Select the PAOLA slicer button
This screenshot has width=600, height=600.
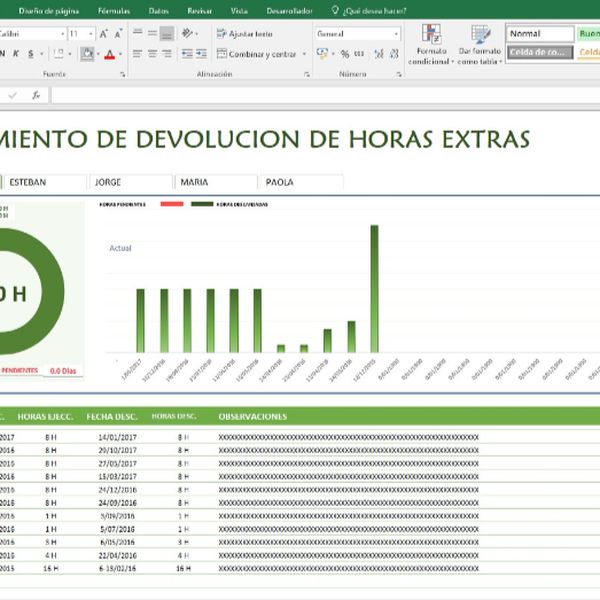click(302, 182)
